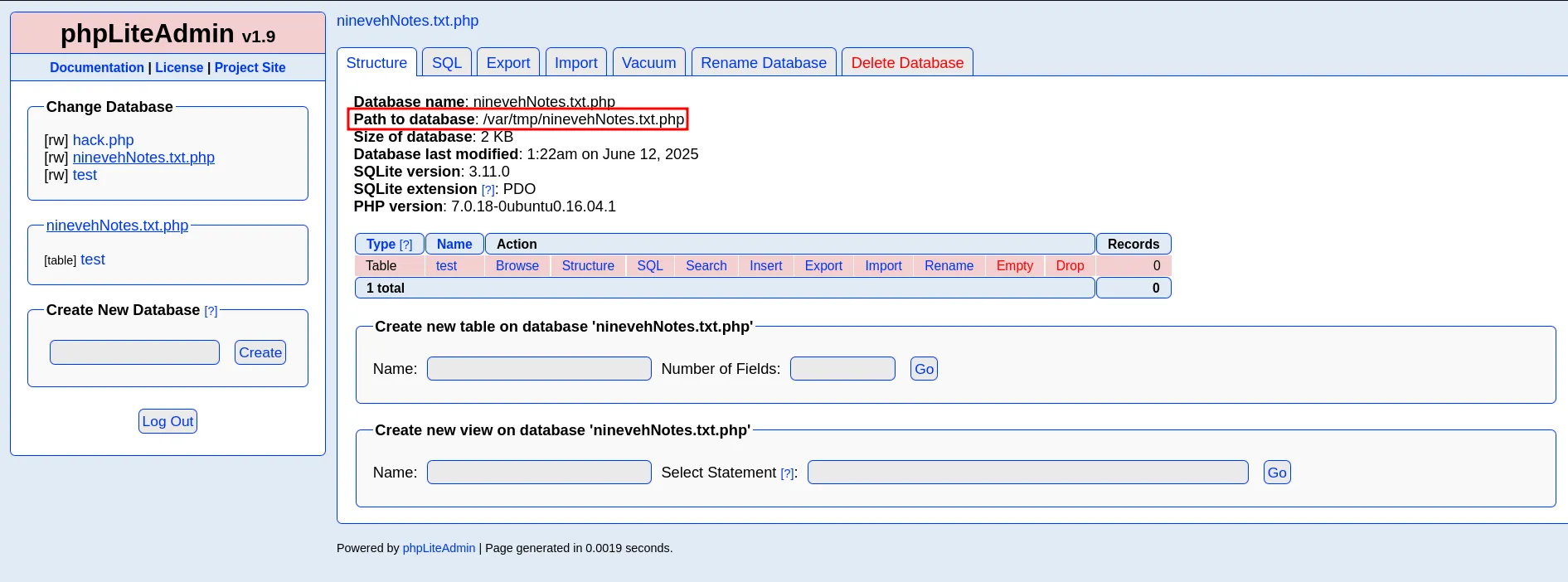Browse the test table
The width and height of the screenshot is (1568, 582).
tap(517, 266)
